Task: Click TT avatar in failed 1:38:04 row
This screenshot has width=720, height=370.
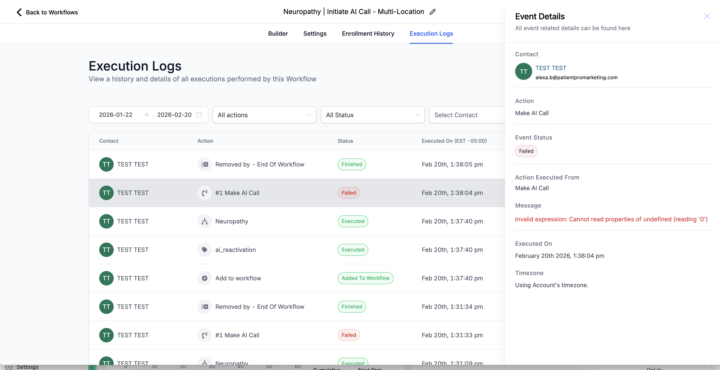Action: pyautogui.click(x=107, y=193)
